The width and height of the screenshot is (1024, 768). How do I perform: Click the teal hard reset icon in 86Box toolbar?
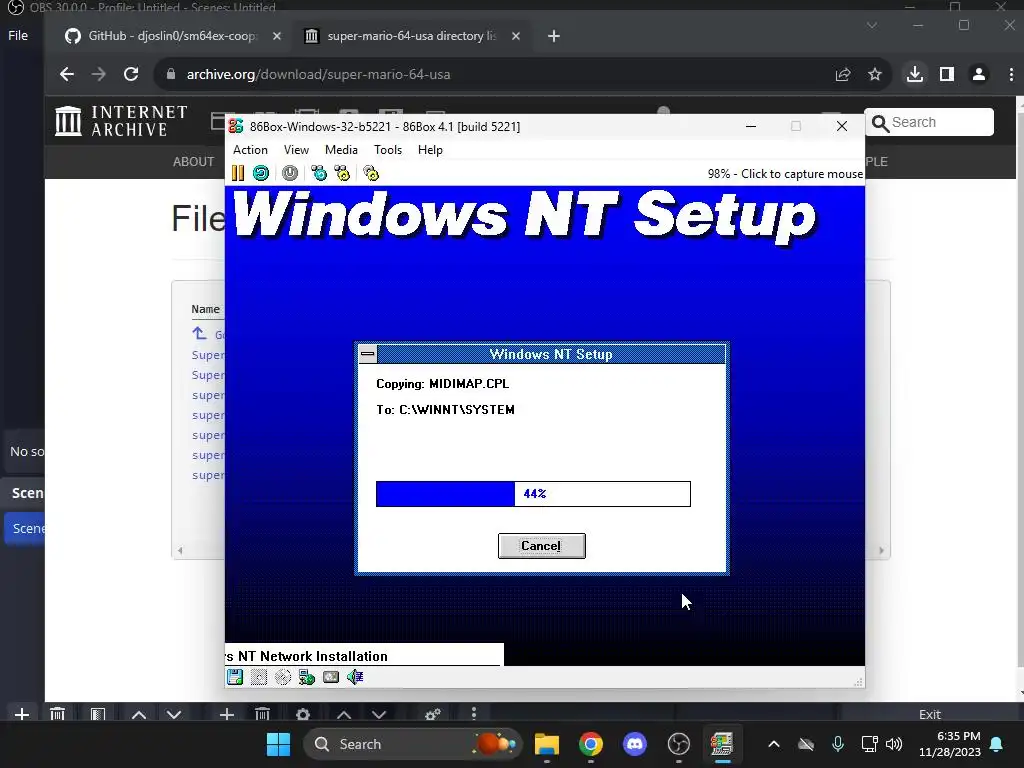[261, 173]
